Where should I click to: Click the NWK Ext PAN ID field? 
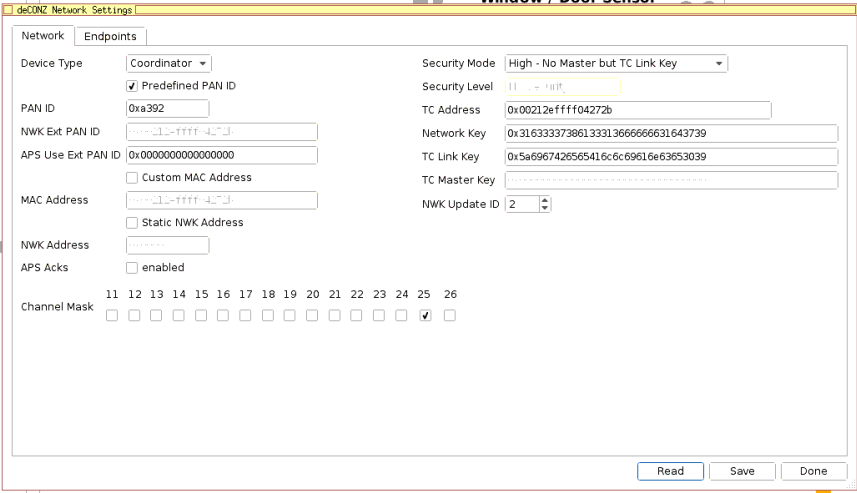[x=222, y=132]
